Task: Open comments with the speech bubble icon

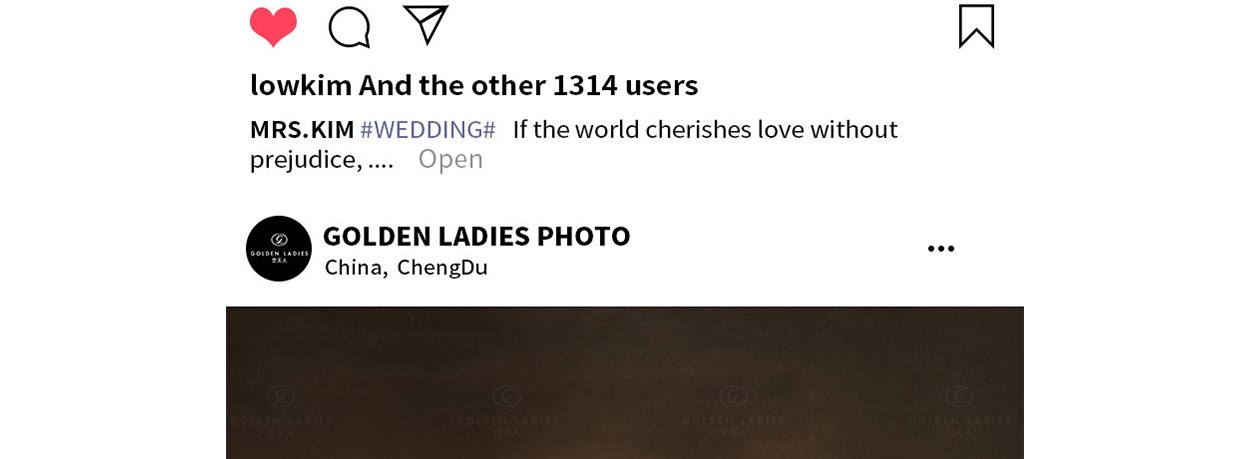Action: pyautogui.click(x=350, y=27)
